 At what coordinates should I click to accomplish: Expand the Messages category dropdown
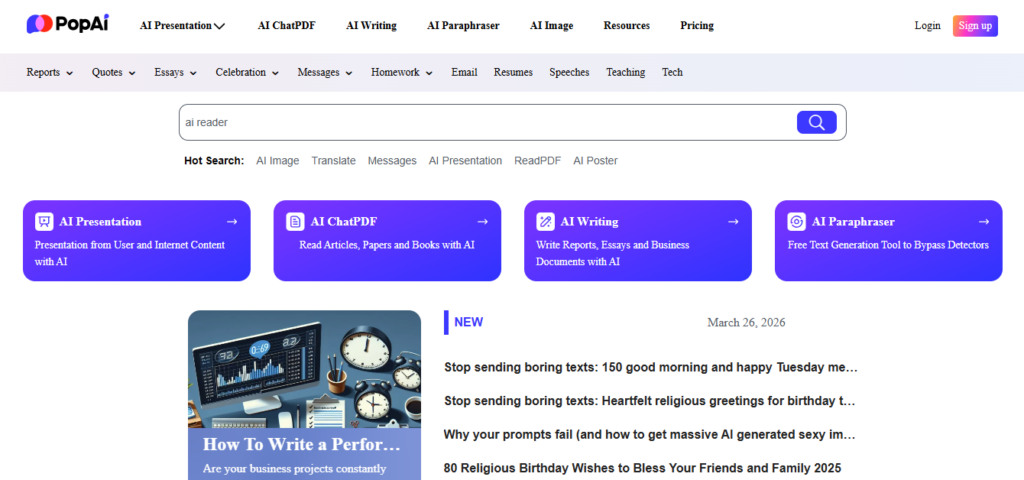349,73
